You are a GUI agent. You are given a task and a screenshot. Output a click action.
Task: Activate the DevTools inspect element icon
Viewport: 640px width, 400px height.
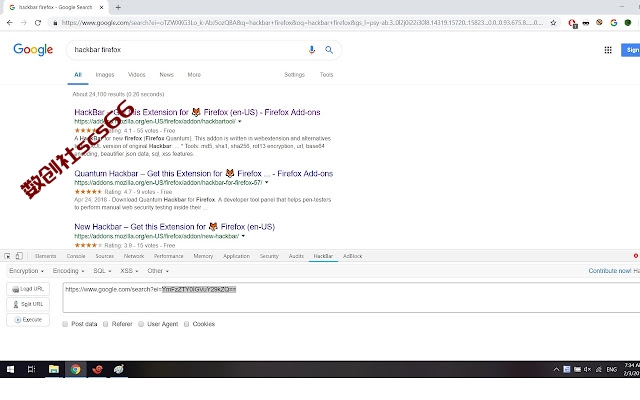pyautogui.click(x=7, y=256)
